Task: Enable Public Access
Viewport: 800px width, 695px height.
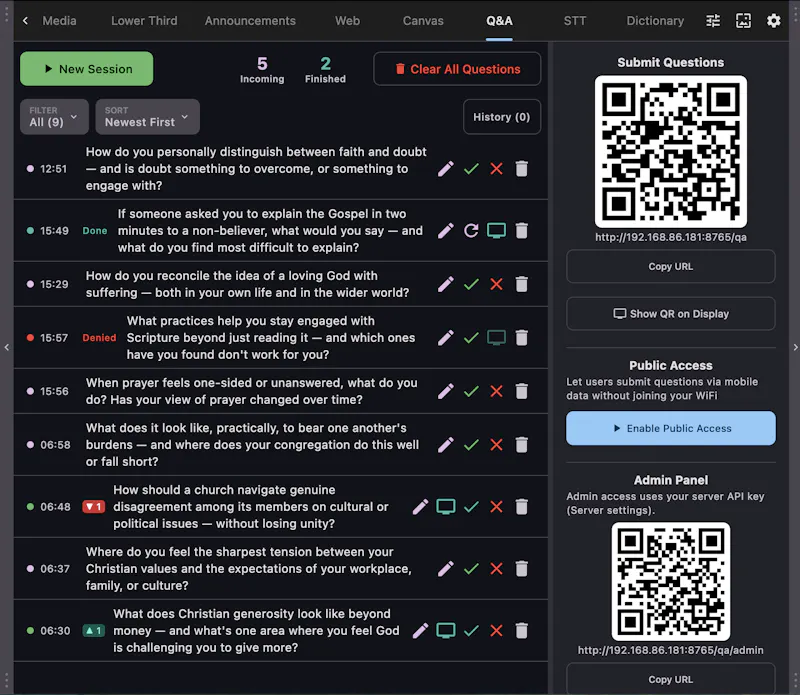Action: (x=670, y=429)
